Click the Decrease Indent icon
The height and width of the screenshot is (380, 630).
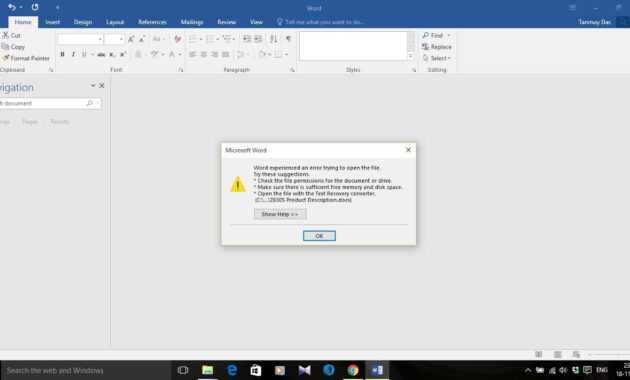pyautogui.click(x=247, y=39)
